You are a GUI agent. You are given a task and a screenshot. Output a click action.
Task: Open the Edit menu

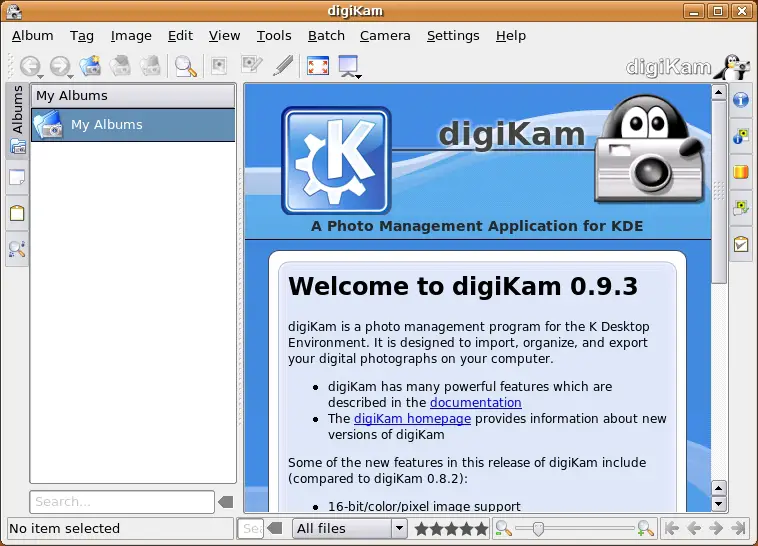[x=180, y=36]
